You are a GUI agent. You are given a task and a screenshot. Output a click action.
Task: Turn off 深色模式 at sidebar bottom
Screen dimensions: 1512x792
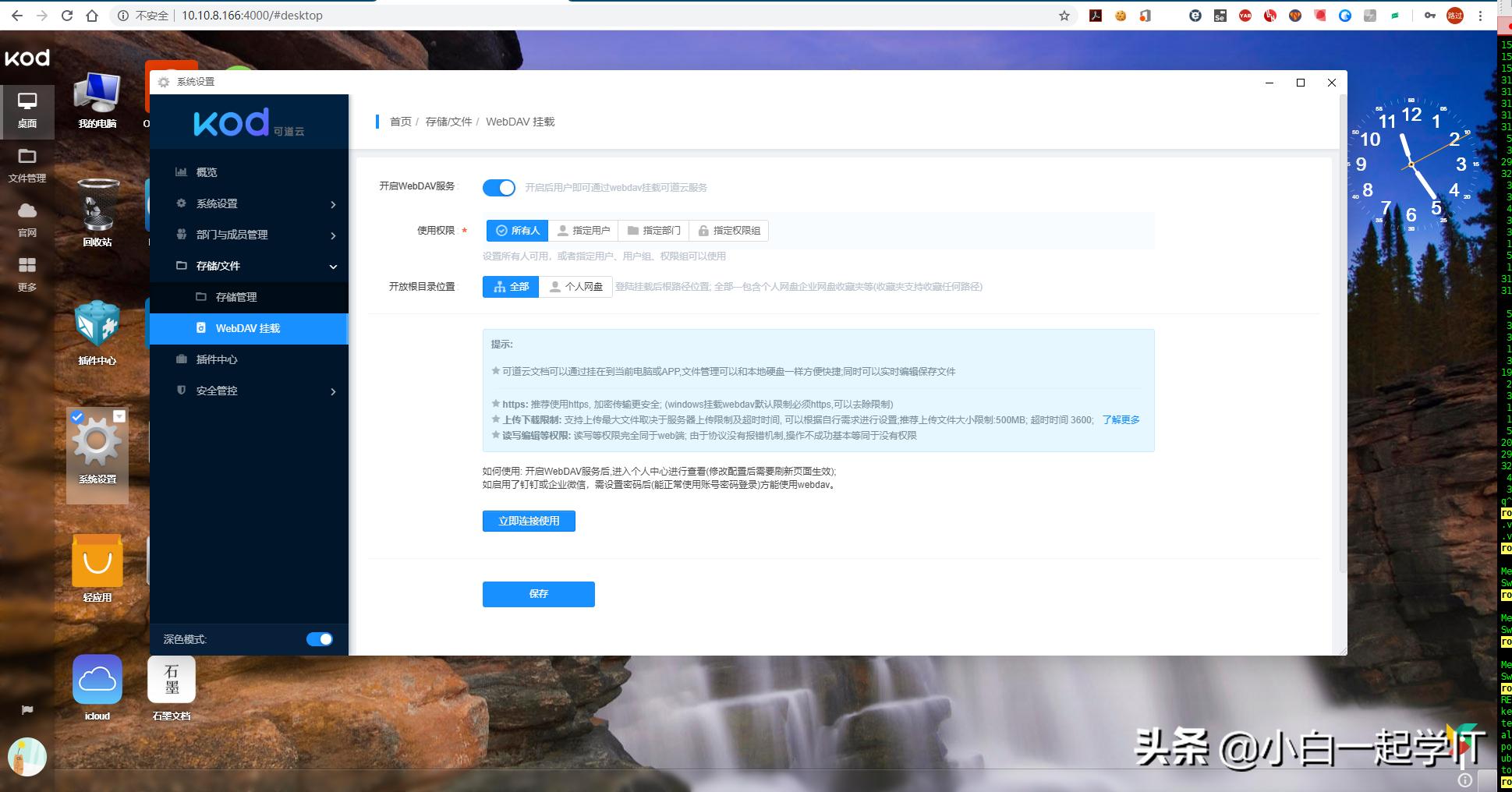pyautogui.click(x=319, y=638)
